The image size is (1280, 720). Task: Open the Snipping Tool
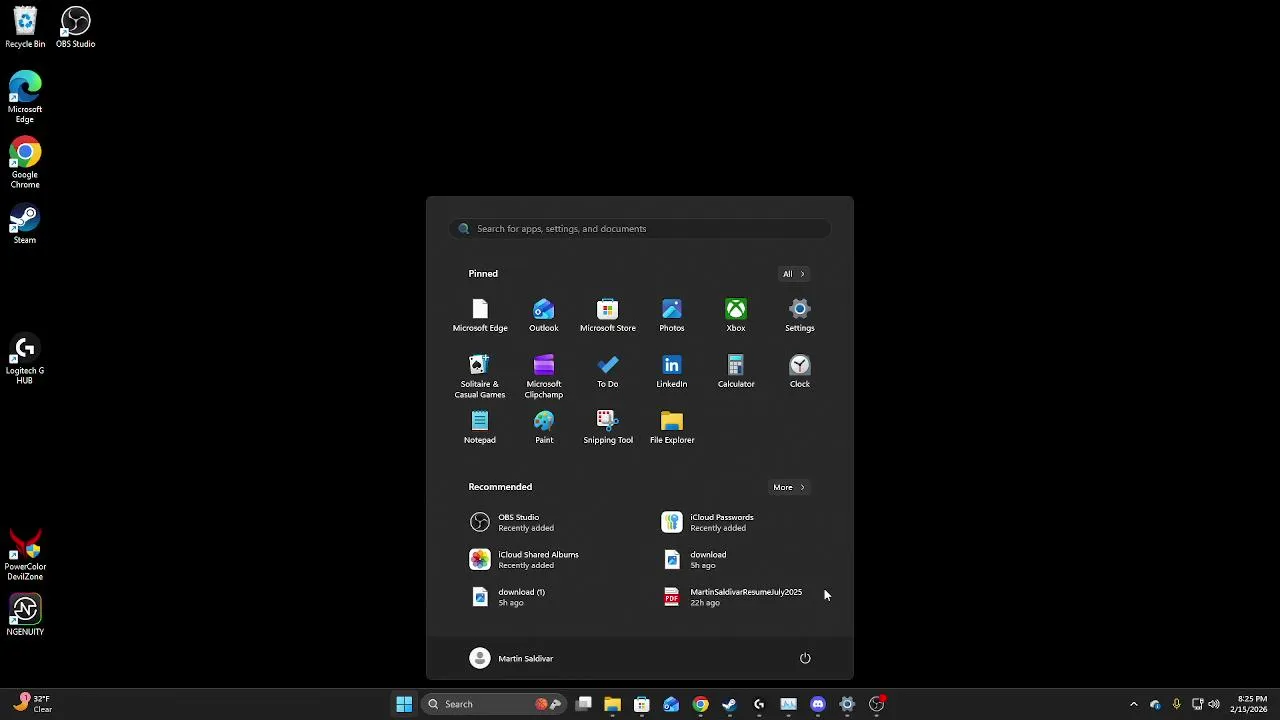[608, 428]
